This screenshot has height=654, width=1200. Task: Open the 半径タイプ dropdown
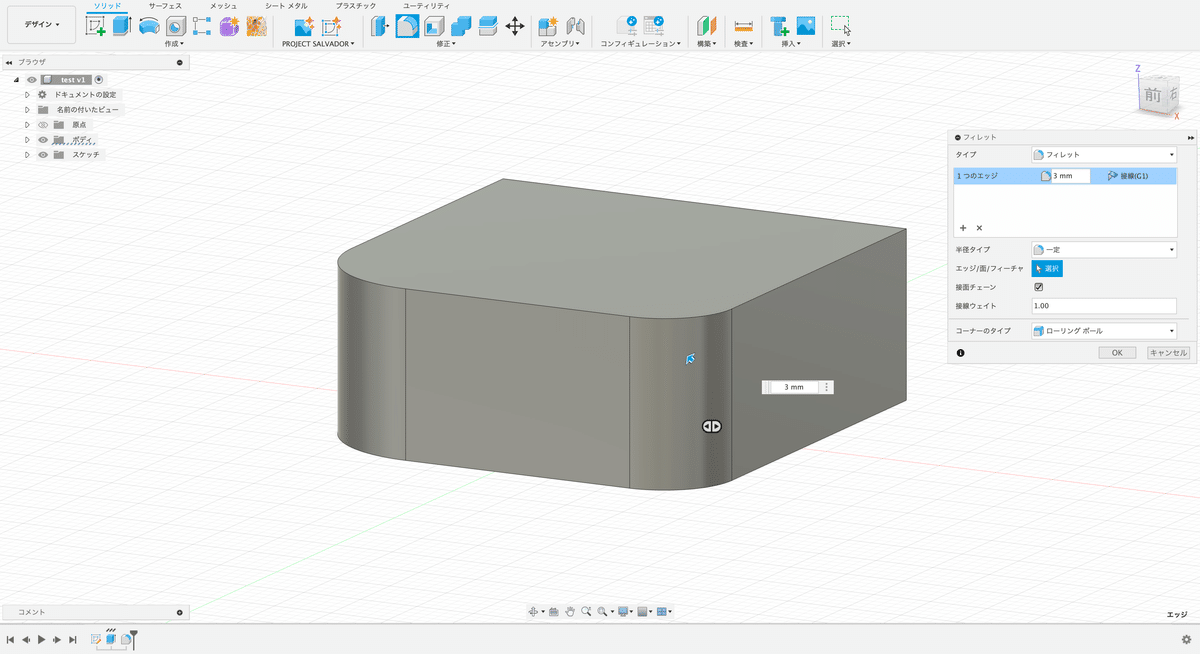[x=1103, y=249]
